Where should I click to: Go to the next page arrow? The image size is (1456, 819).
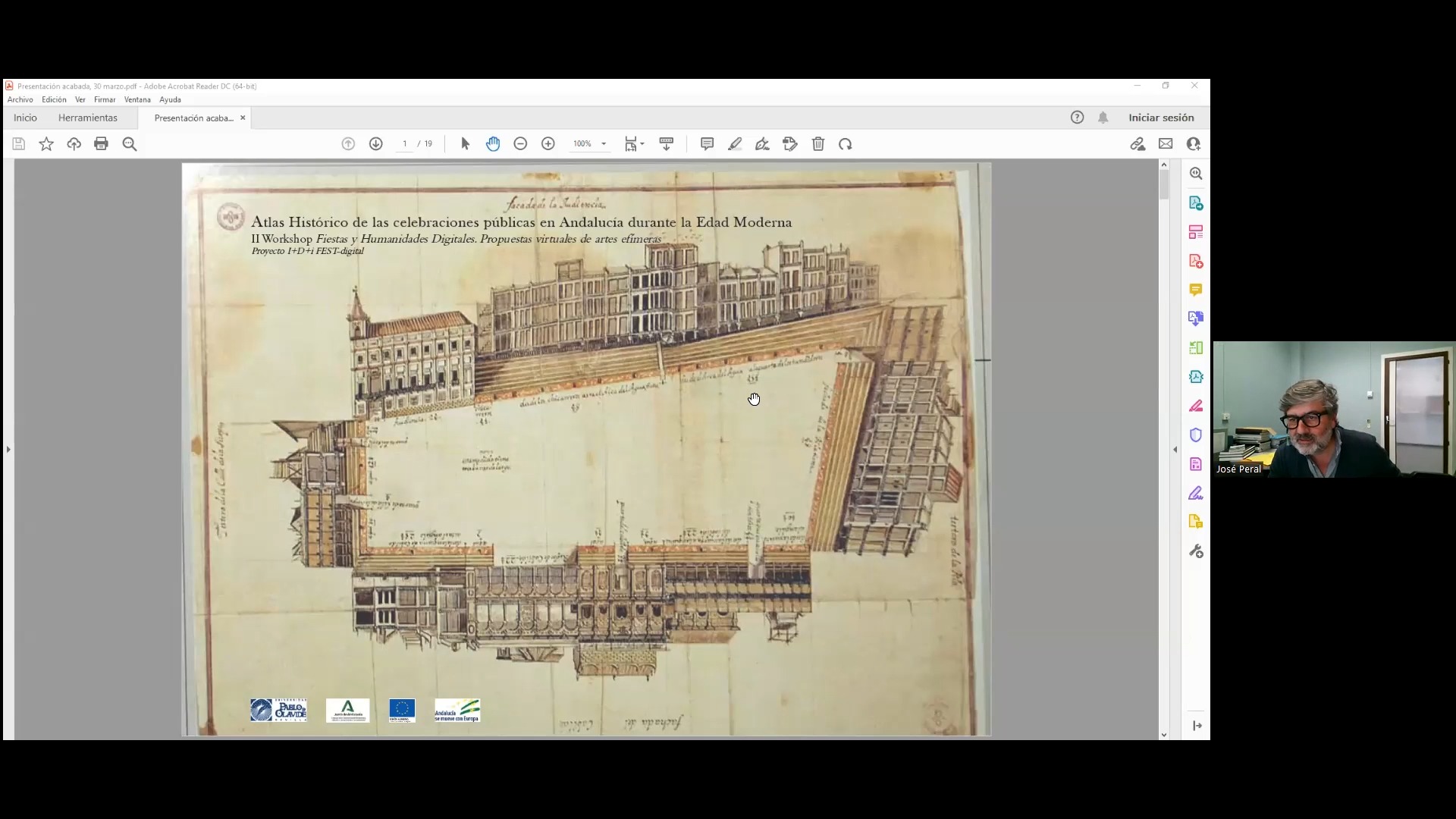[x=375, y=144]
